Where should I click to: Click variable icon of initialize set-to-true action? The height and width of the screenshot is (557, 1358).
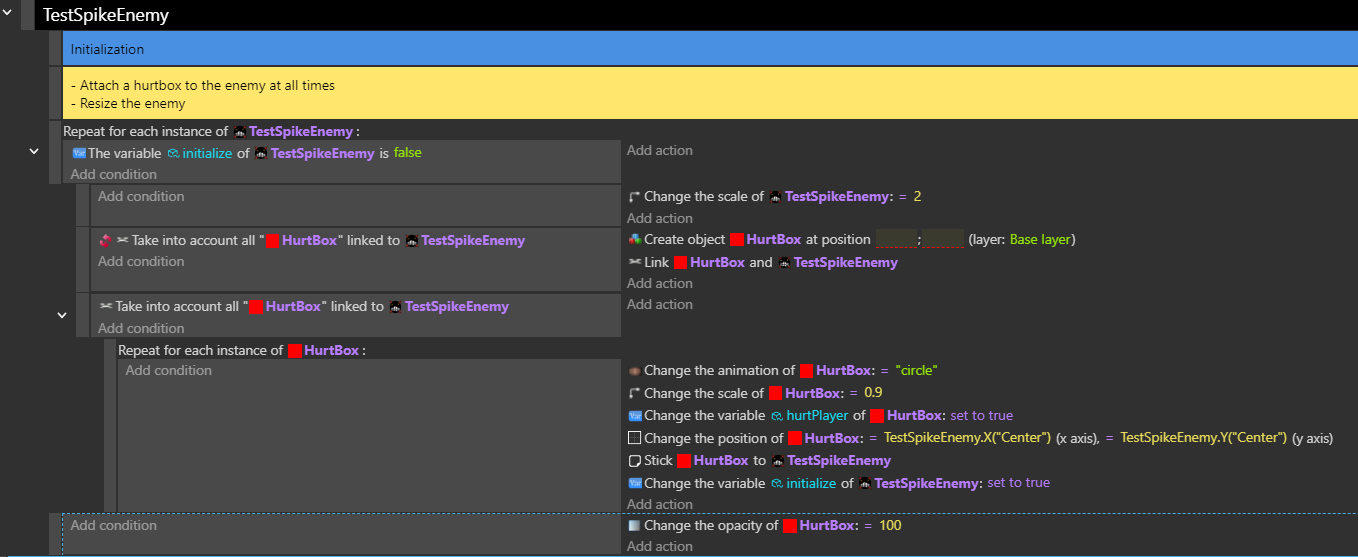click(x=634, y=483)
